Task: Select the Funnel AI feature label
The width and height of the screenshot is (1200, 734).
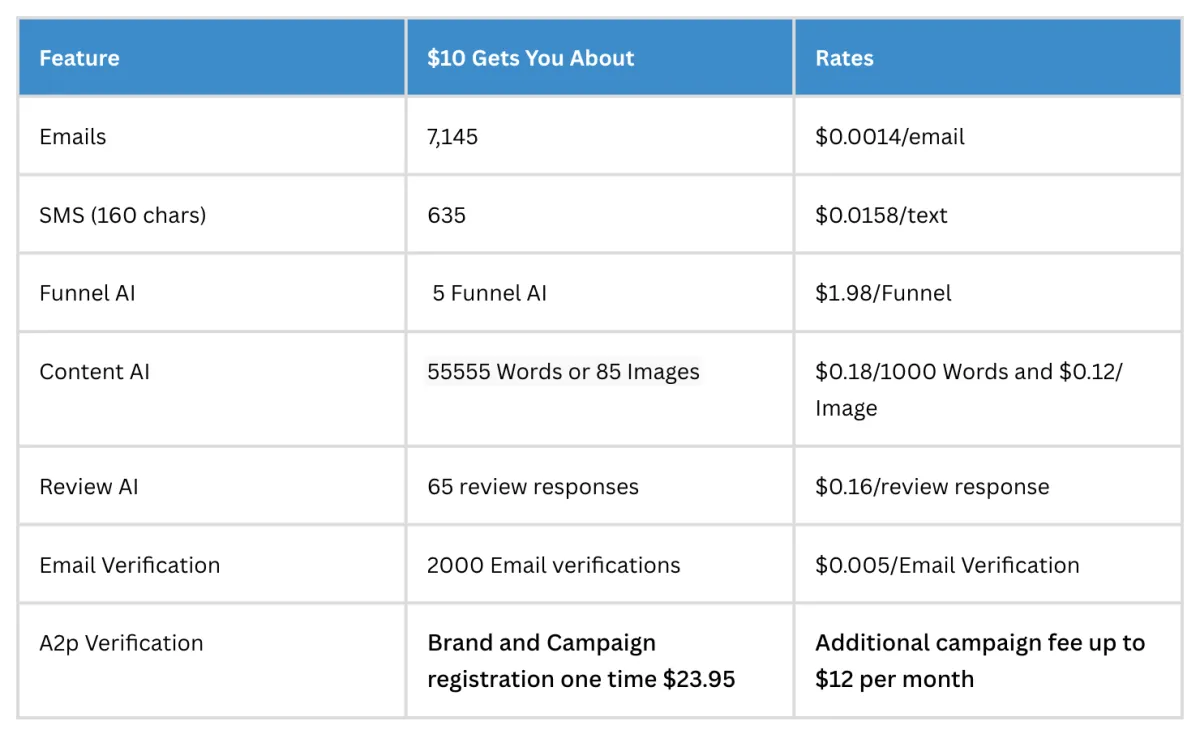Action: tap(87, 293)
